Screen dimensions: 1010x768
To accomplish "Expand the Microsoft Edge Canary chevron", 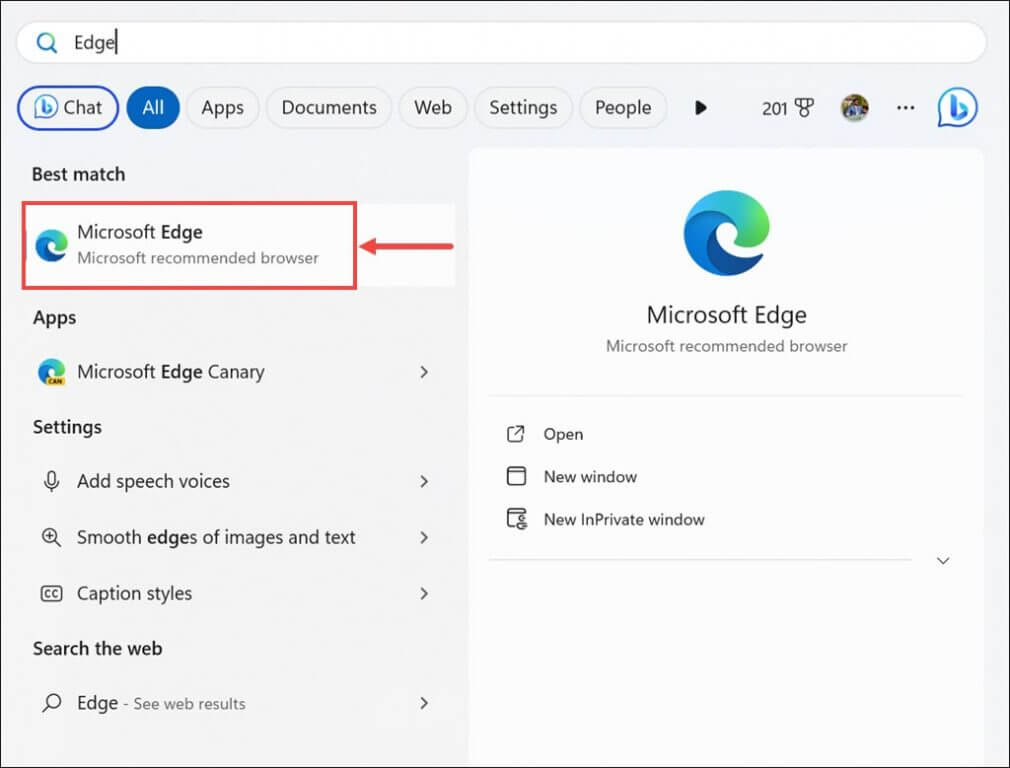I will pyautogui.click(x=424, y=372).
